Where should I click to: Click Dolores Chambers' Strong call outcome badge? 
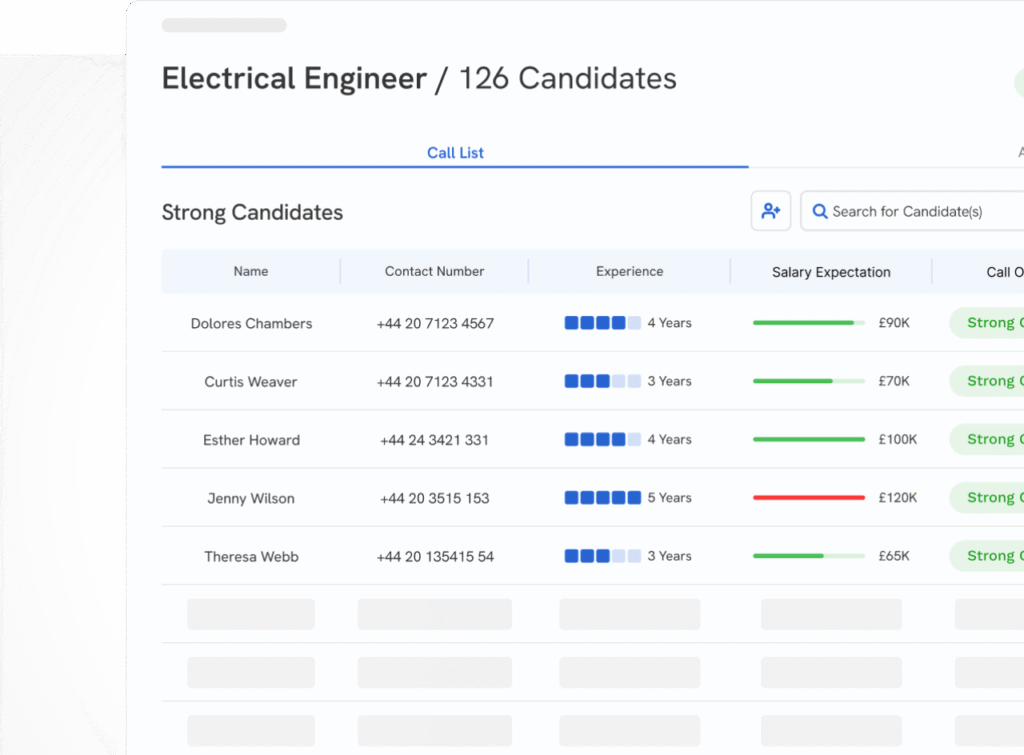[x=988, y=323]
